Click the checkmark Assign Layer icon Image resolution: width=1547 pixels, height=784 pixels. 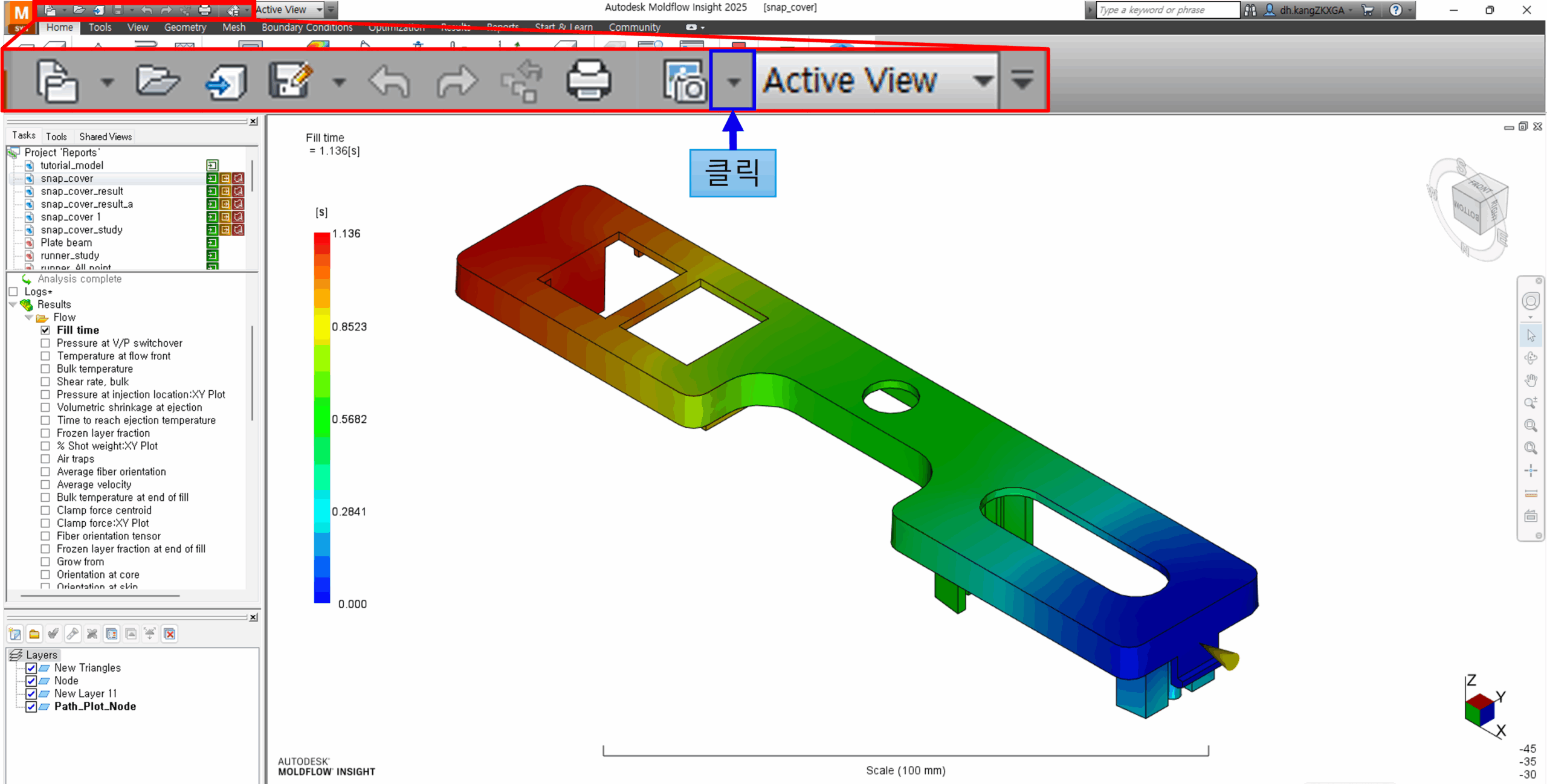pos(54,634)
